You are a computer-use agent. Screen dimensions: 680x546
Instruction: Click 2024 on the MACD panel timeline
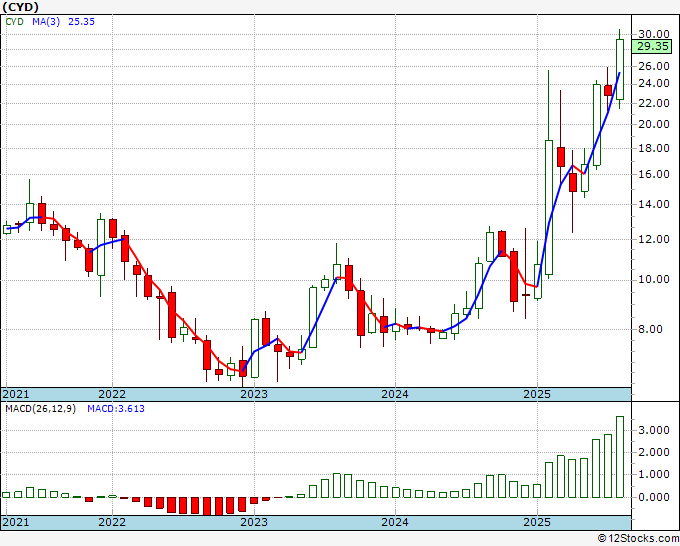click(x=395, y=522)
